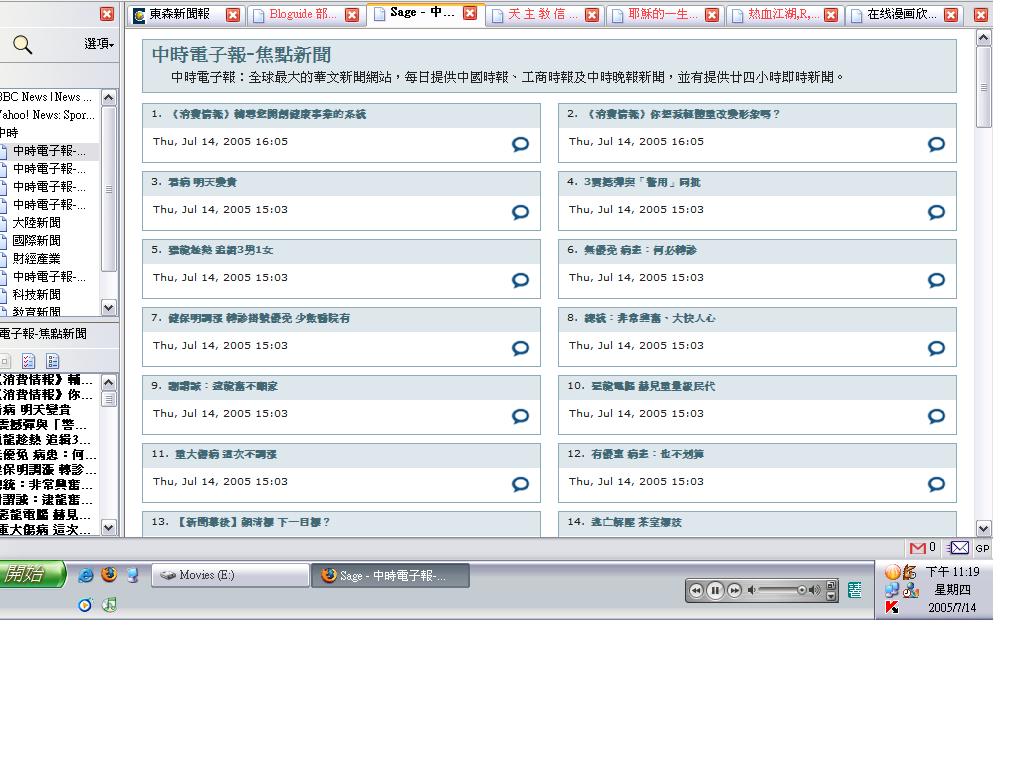The height and width of the screenshot is (768, 1024).
Task: Click the envelope mail icon in status bar
Action: [959, 548]
